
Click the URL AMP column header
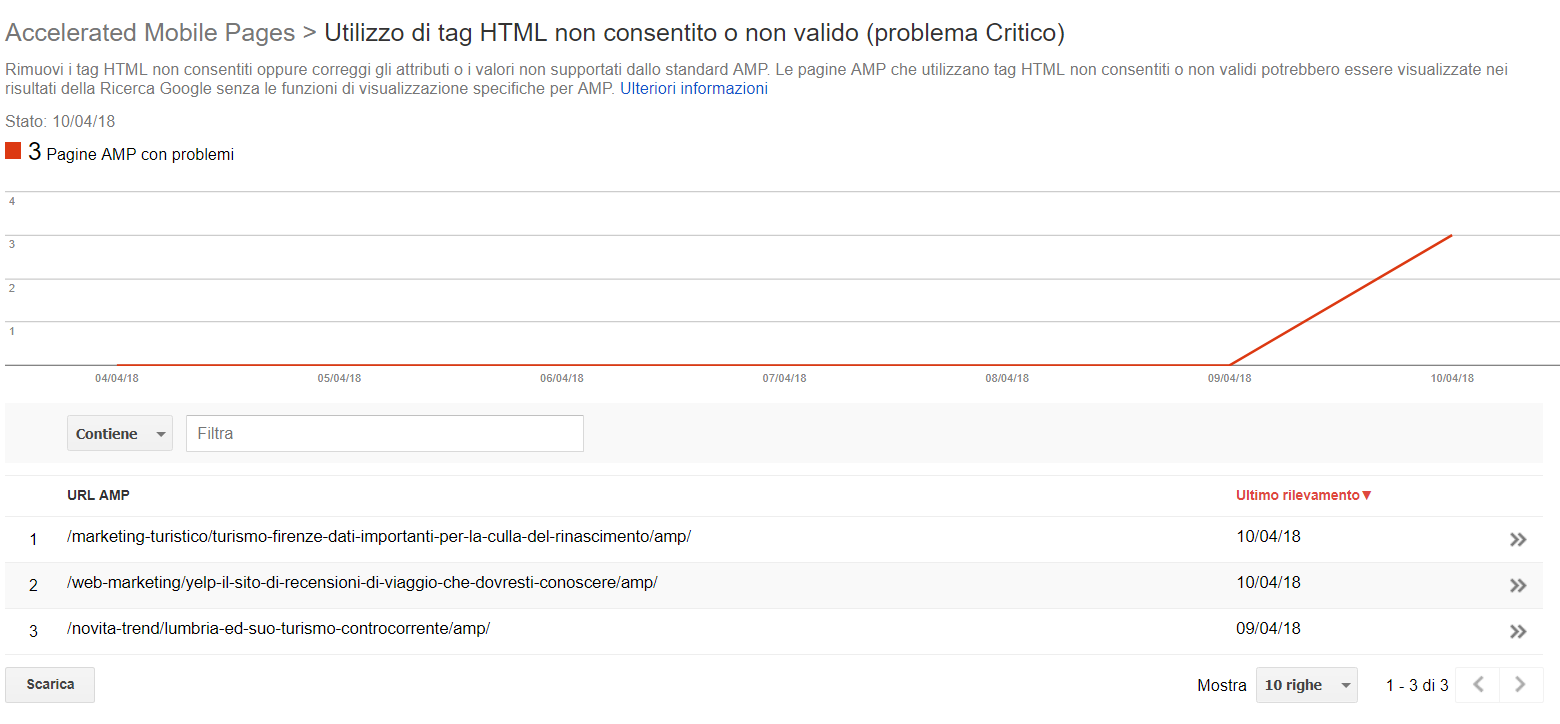pos(98,495)
